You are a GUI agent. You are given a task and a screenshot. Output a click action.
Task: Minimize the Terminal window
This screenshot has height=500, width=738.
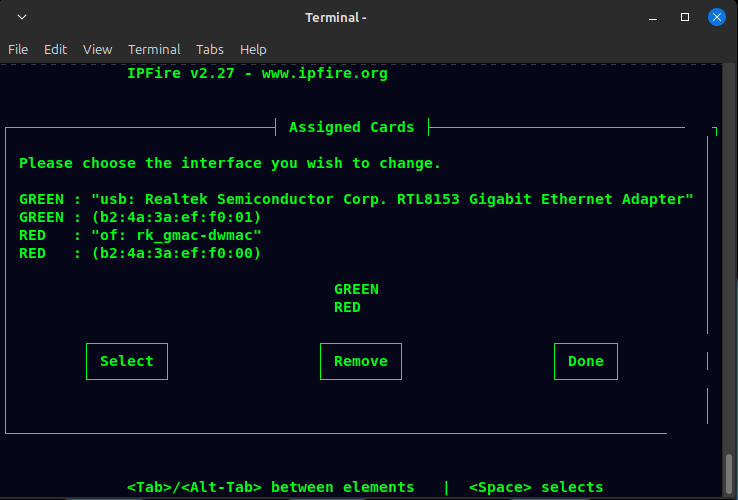click(x=654, y=17)
